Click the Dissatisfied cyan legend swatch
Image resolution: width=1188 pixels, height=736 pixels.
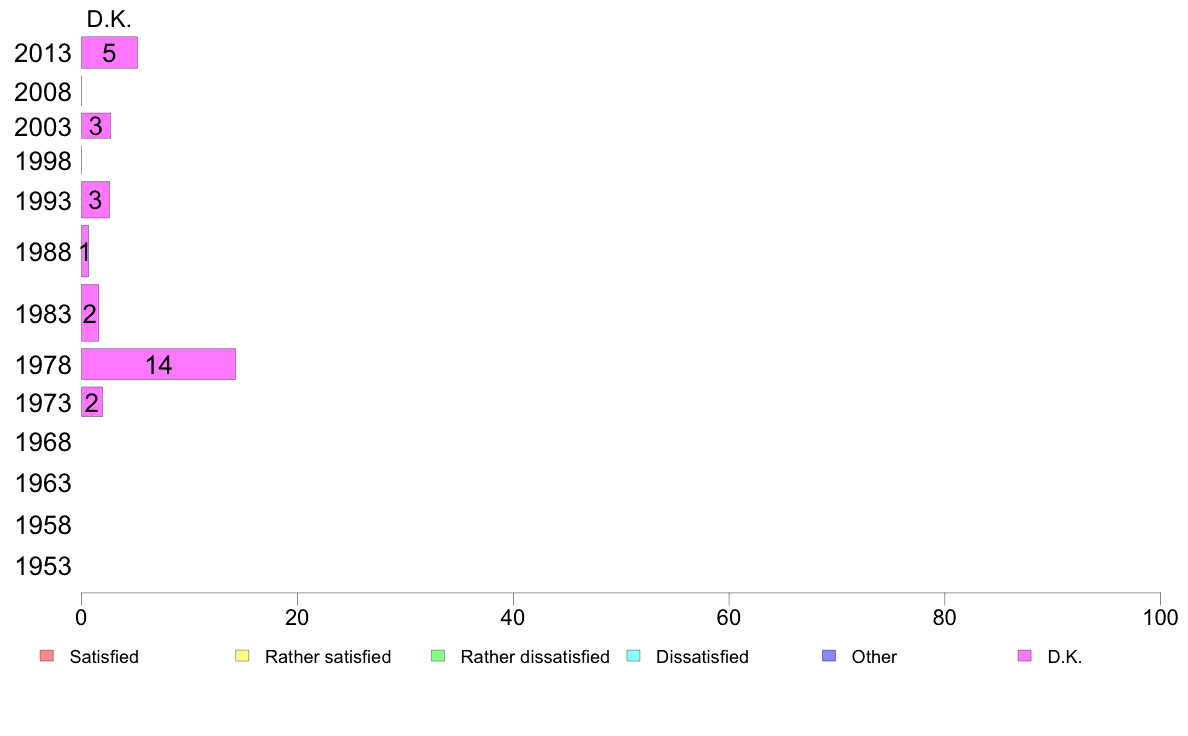tap(633, 656)
